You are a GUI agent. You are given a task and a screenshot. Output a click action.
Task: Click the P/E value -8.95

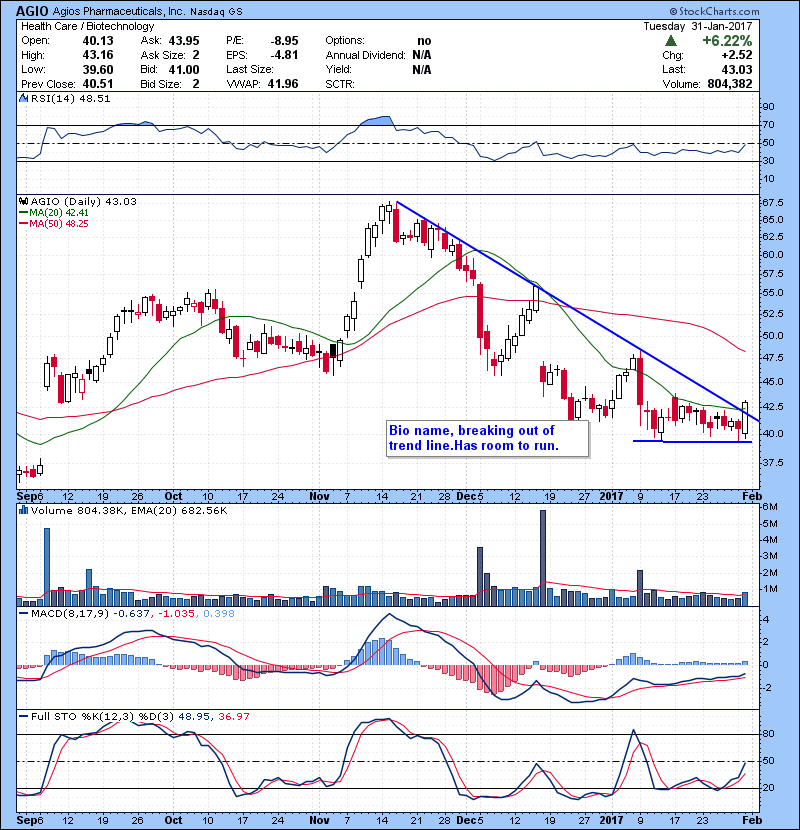[284, 41]
